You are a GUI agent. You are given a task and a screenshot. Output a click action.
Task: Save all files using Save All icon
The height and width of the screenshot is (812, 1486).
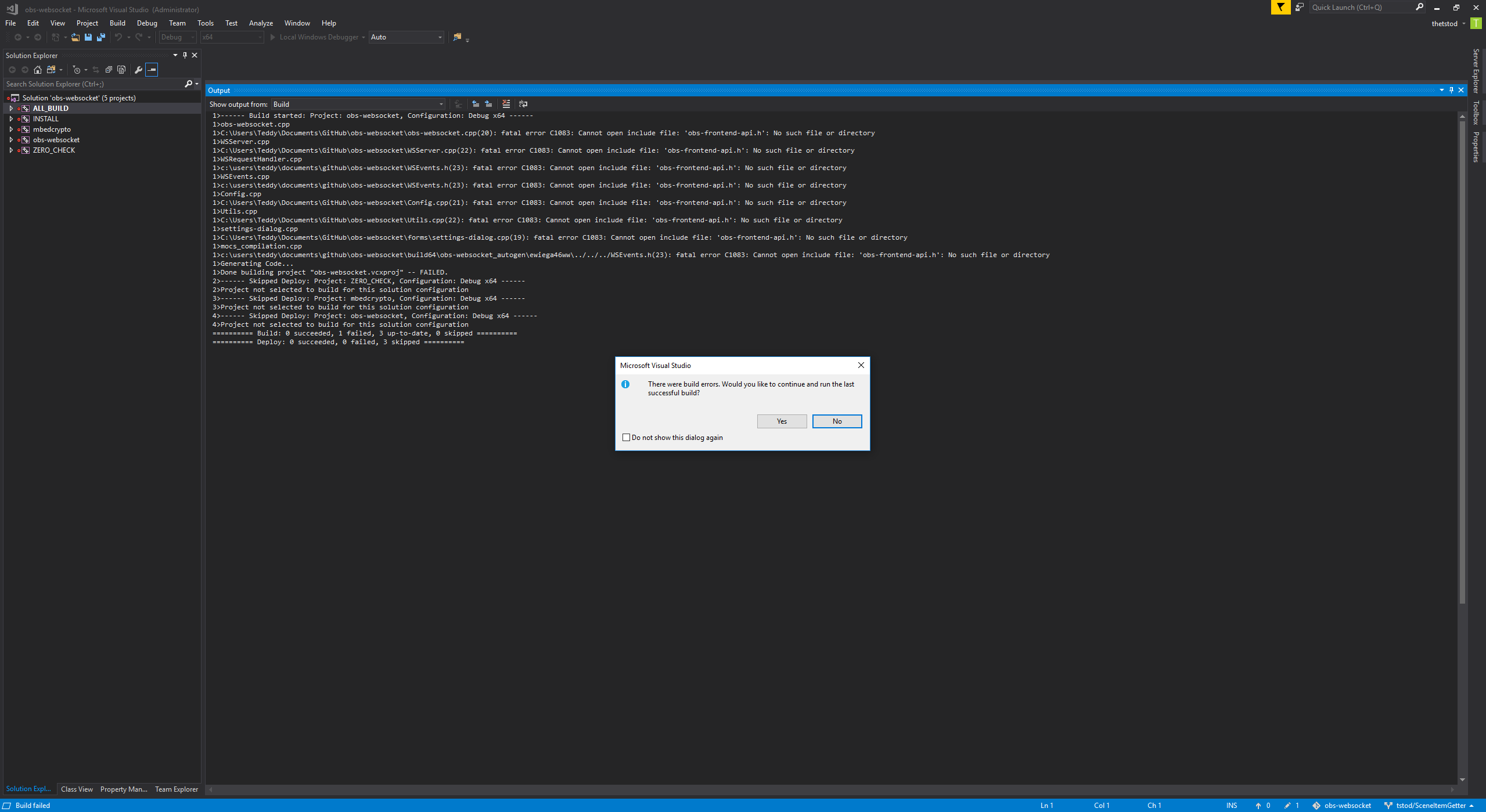click(x=101, y=37)
